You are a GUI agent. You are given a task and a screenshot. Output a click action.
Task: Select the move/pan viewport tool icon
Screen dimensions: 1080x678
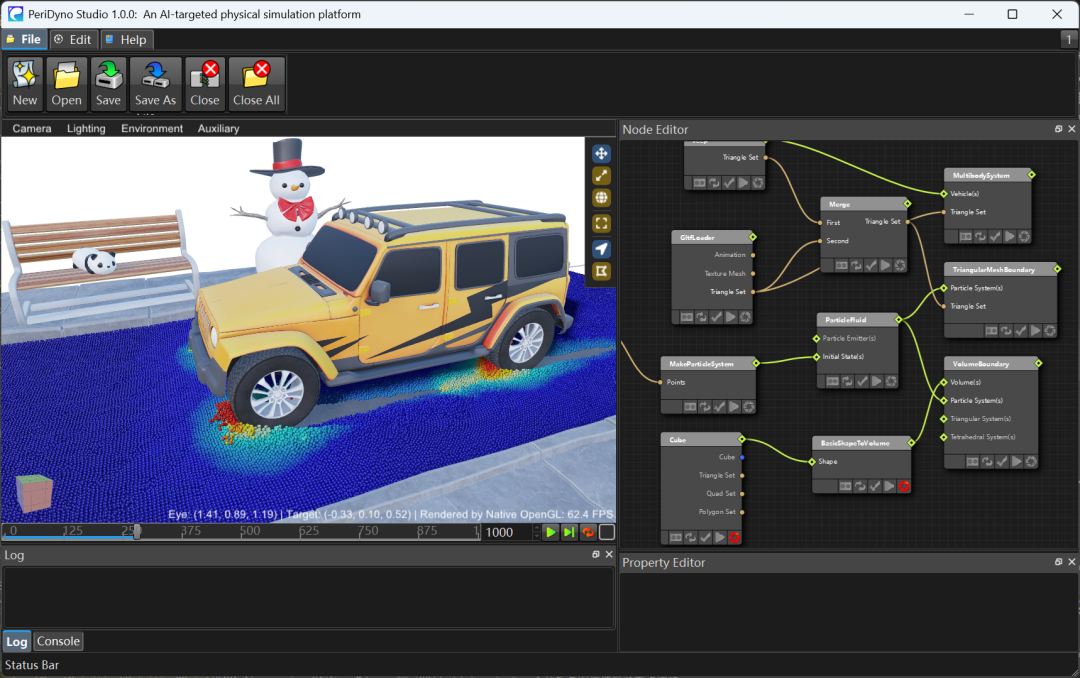(x=601, y=154)
